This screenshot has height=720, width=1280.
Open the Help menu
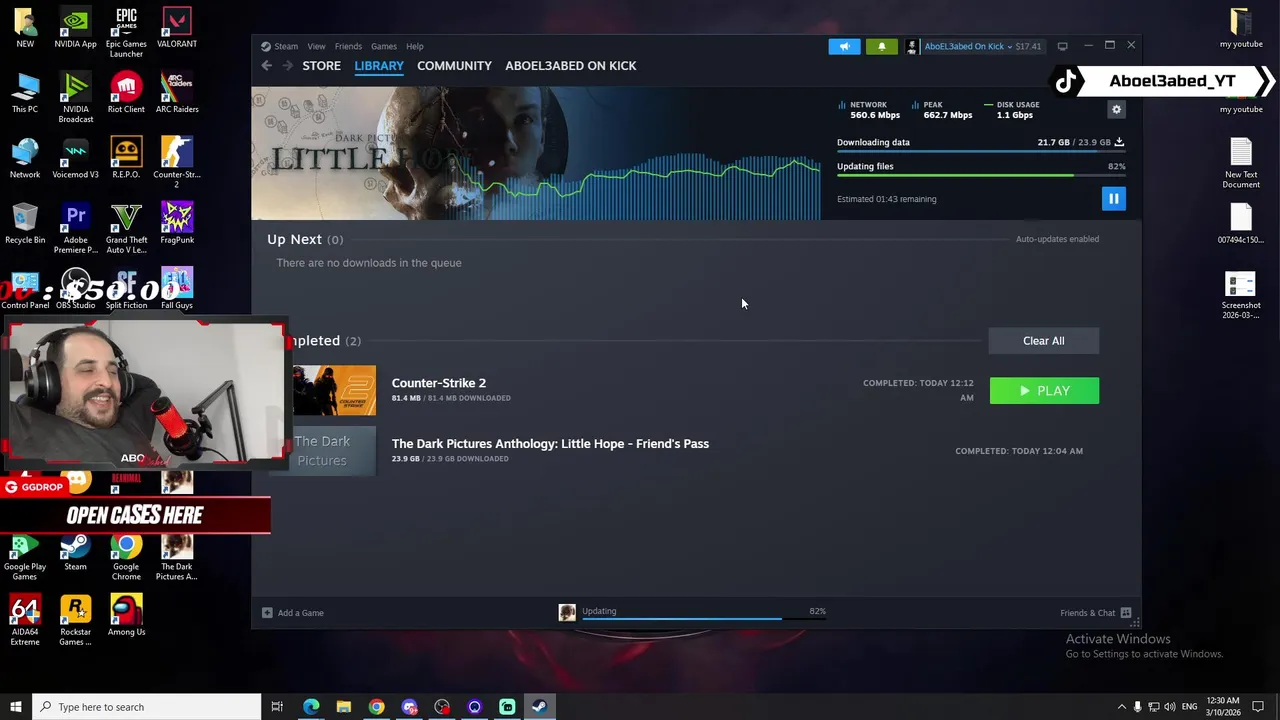[x=414, y=46]
